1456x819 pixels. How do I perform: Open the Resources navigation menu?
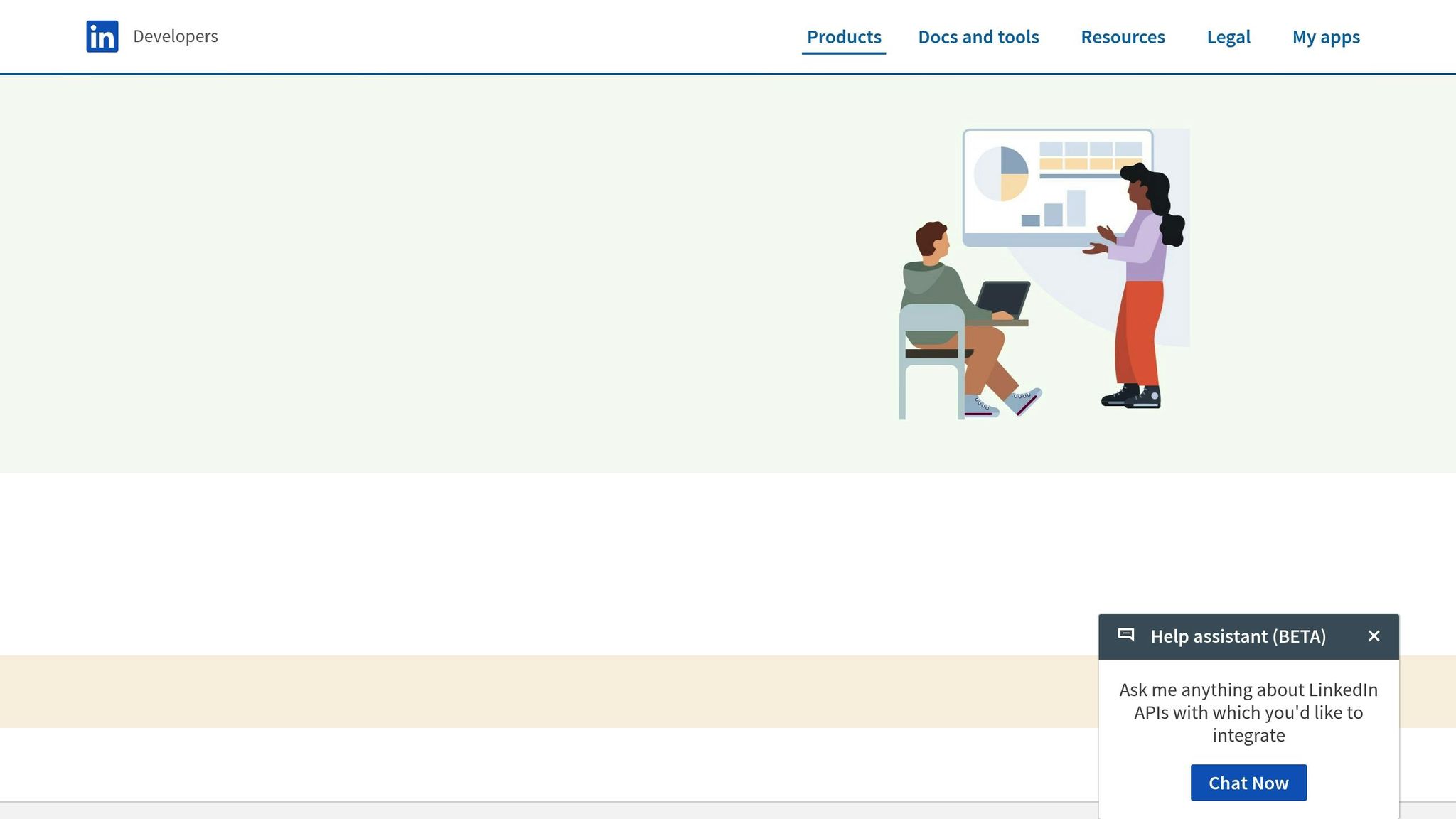(1122, 37)
